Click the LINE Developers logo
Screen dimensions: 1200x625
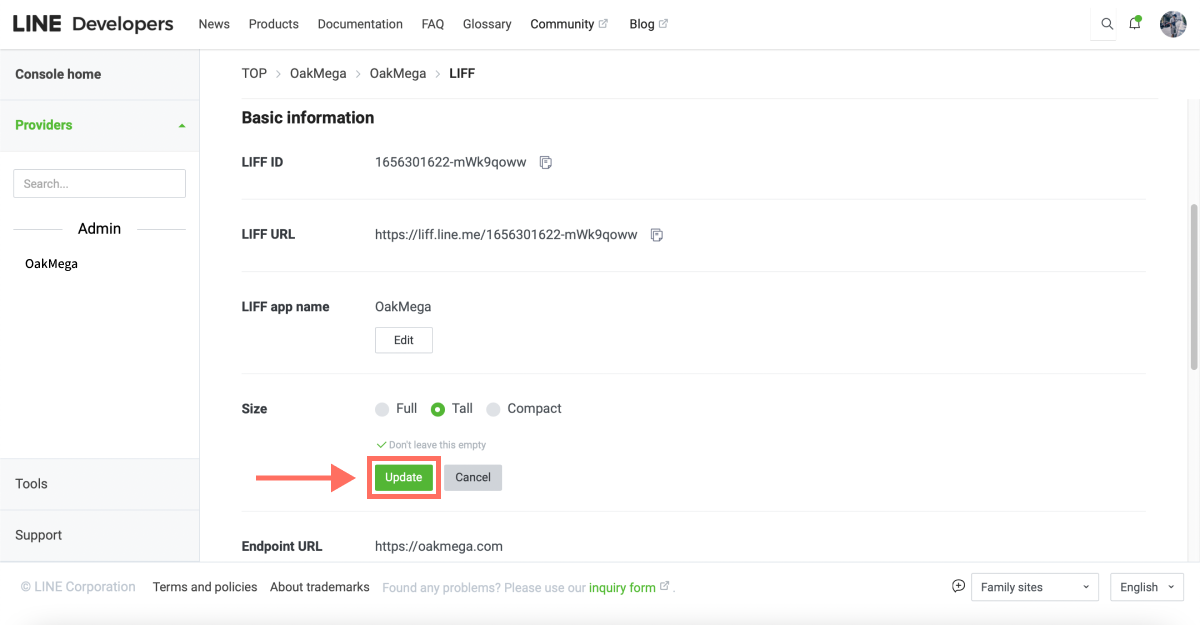tap(93, 24)
